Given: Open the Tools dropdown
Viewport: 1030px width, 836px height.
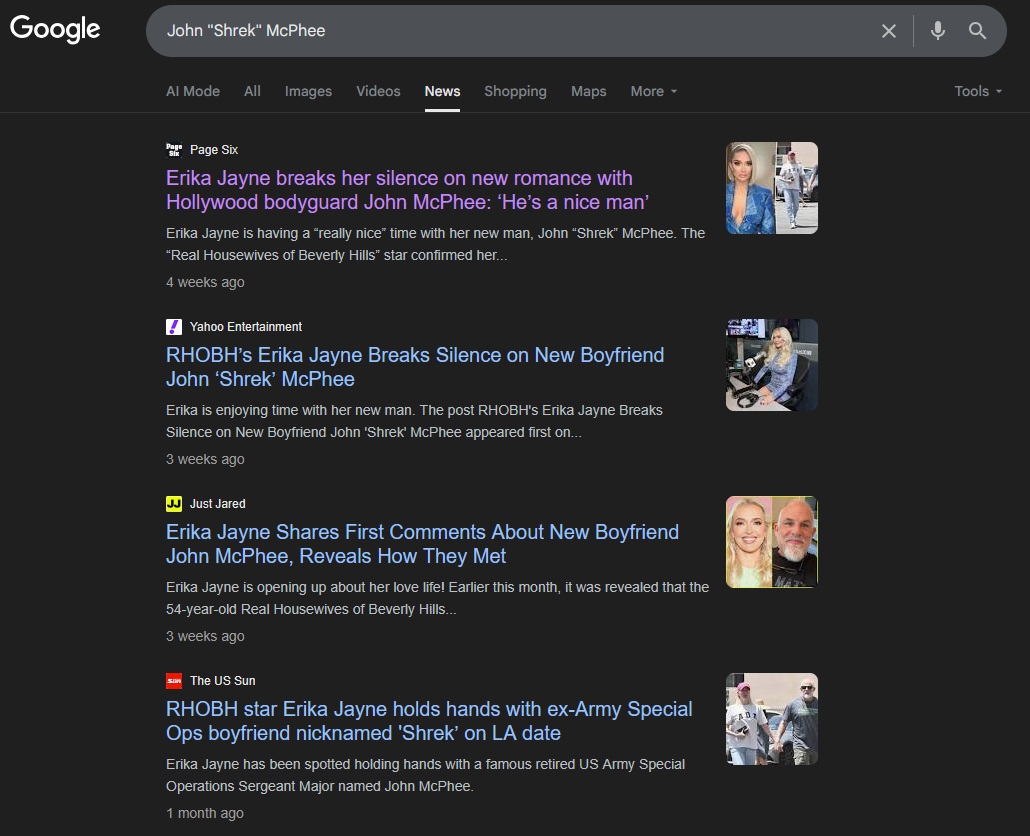Looking at the screenshot, I should tap(977, 91).
